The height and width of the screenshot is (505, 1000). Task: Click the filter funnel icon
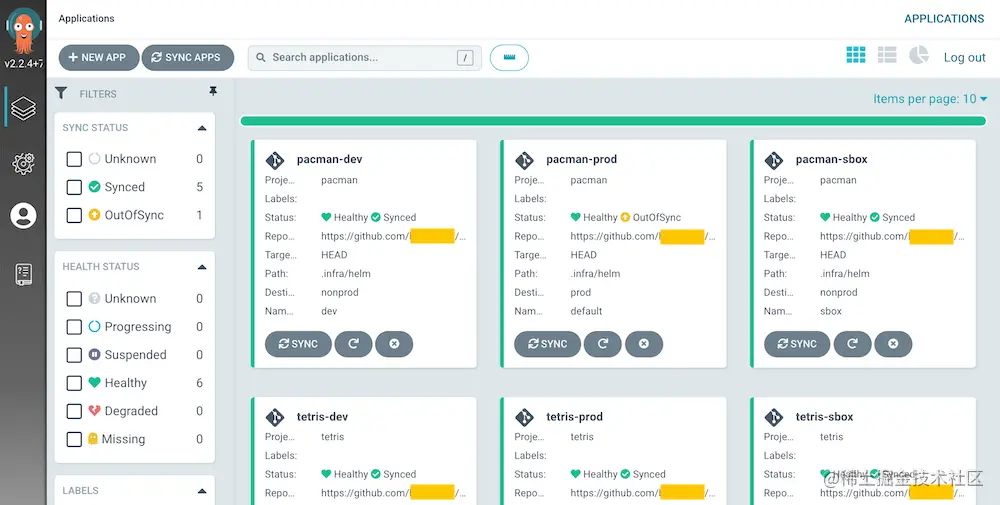(x=61, y=93)
